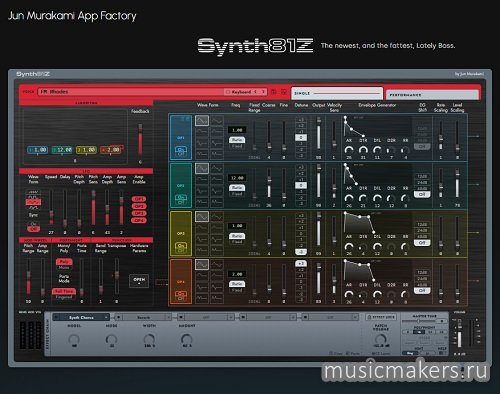Click the OP1 frequency value 1.00 field
This screenshot has height=394, width=500.
237,130
